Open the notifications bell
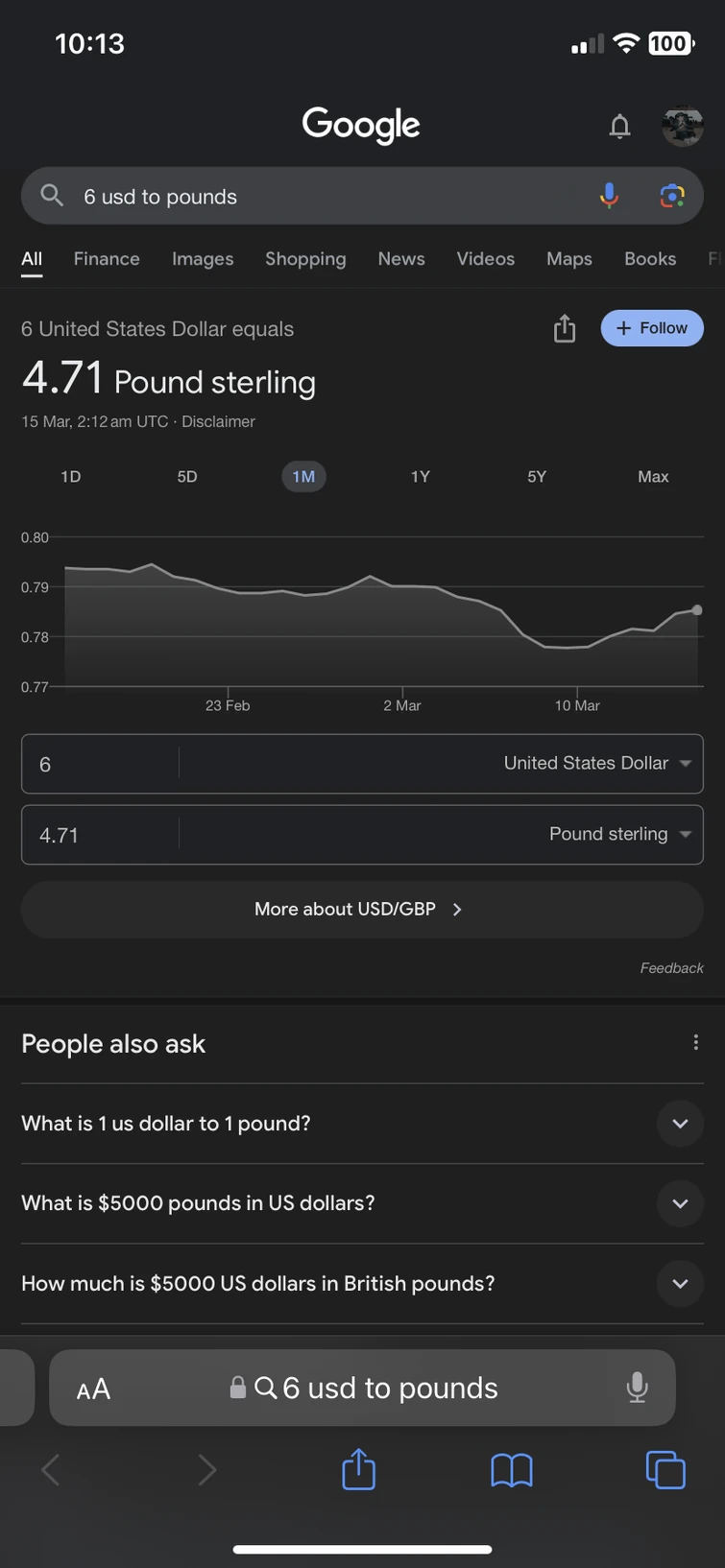 click(x=620, y=126)
